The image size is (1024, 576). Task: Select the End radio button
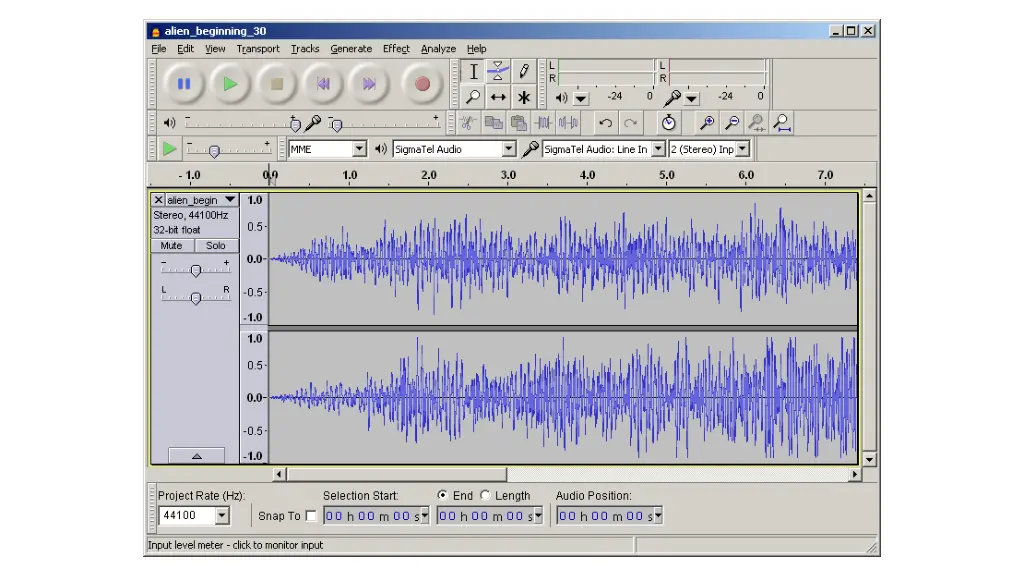442,495
